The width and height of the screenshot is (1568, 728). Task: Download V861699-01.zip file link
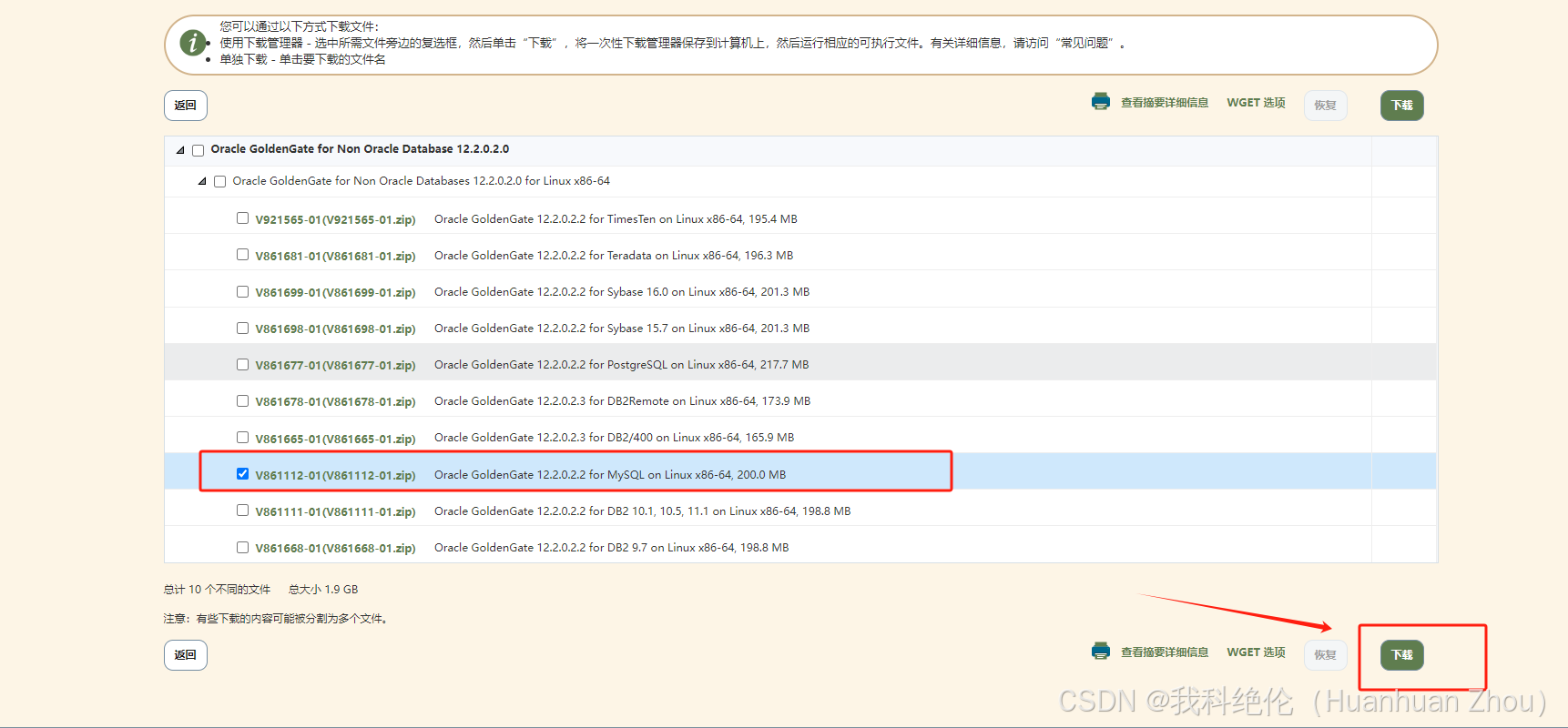click(x=335, y=292)
